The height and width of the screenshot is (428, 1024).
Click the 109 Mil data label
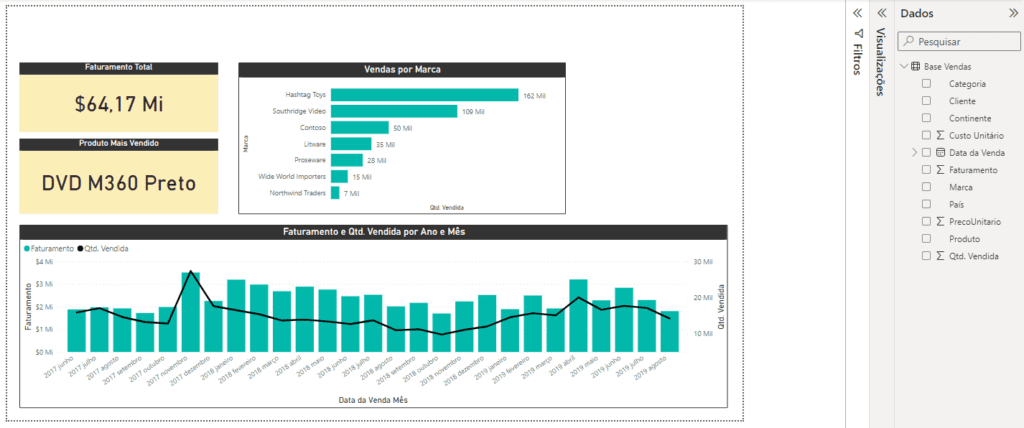click(x=473, y=112)
